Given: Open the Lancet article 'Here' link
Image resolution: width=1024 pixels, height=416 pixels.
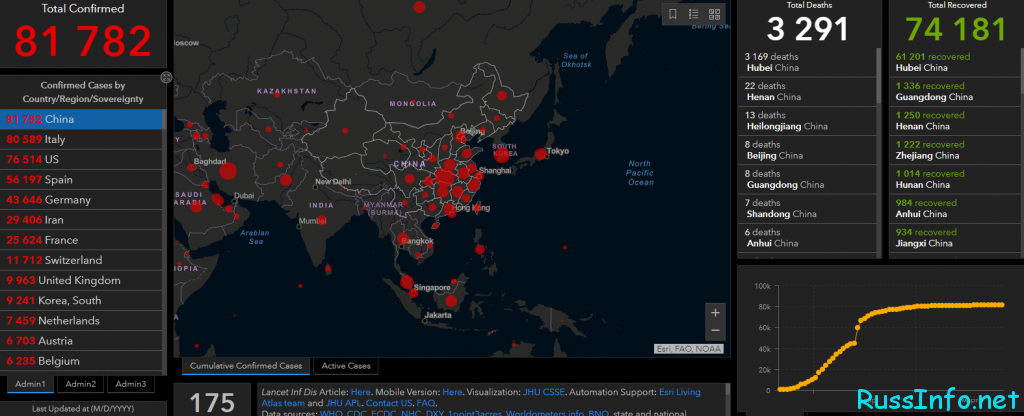Looking at the screenshot, I should click(360, 392).
